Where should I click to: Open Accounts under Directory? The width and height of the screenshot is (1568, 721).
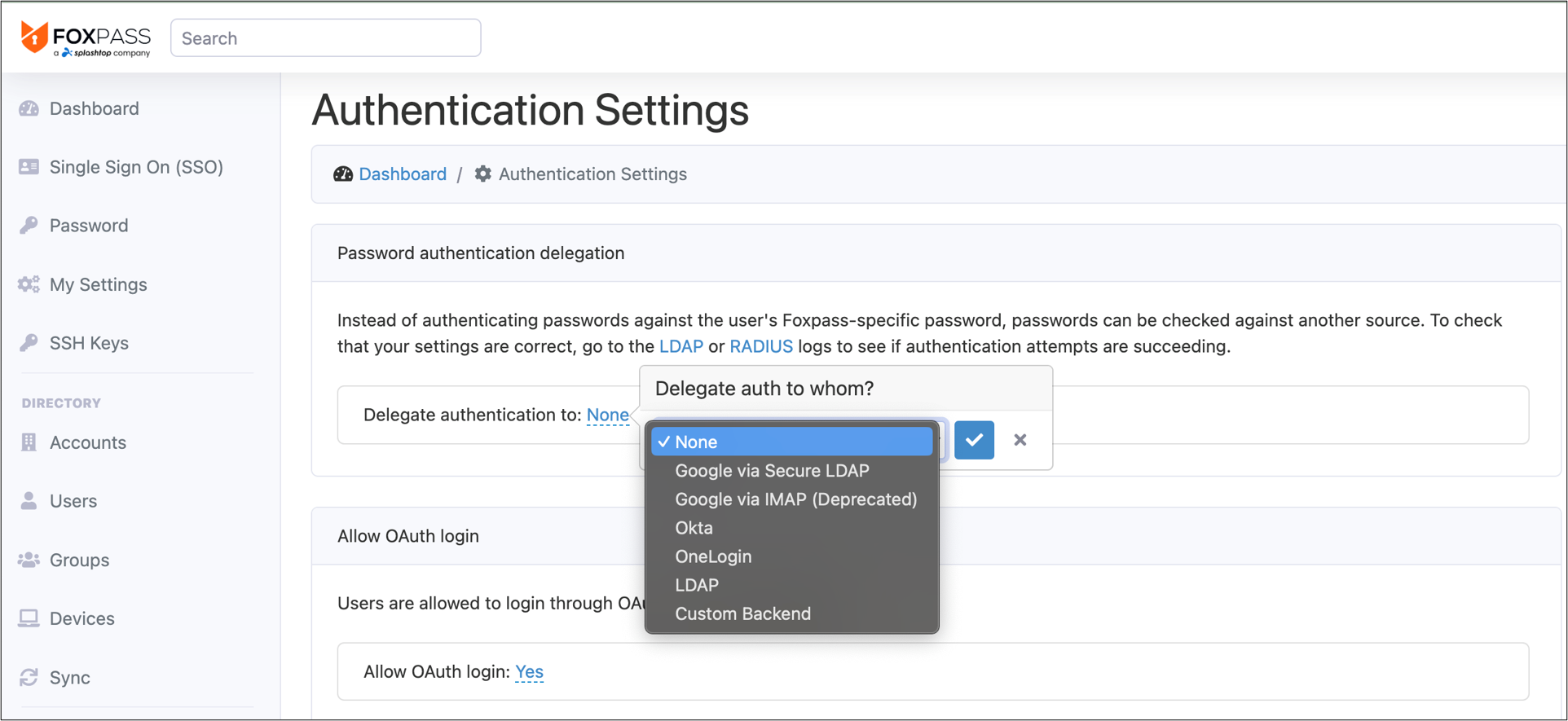coord(88,442)
